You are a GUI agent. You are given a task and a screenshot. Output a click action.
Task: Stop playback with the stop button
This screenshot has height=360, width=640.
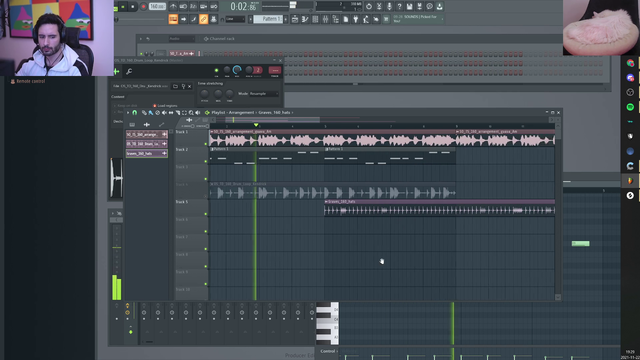click(133, 7)
